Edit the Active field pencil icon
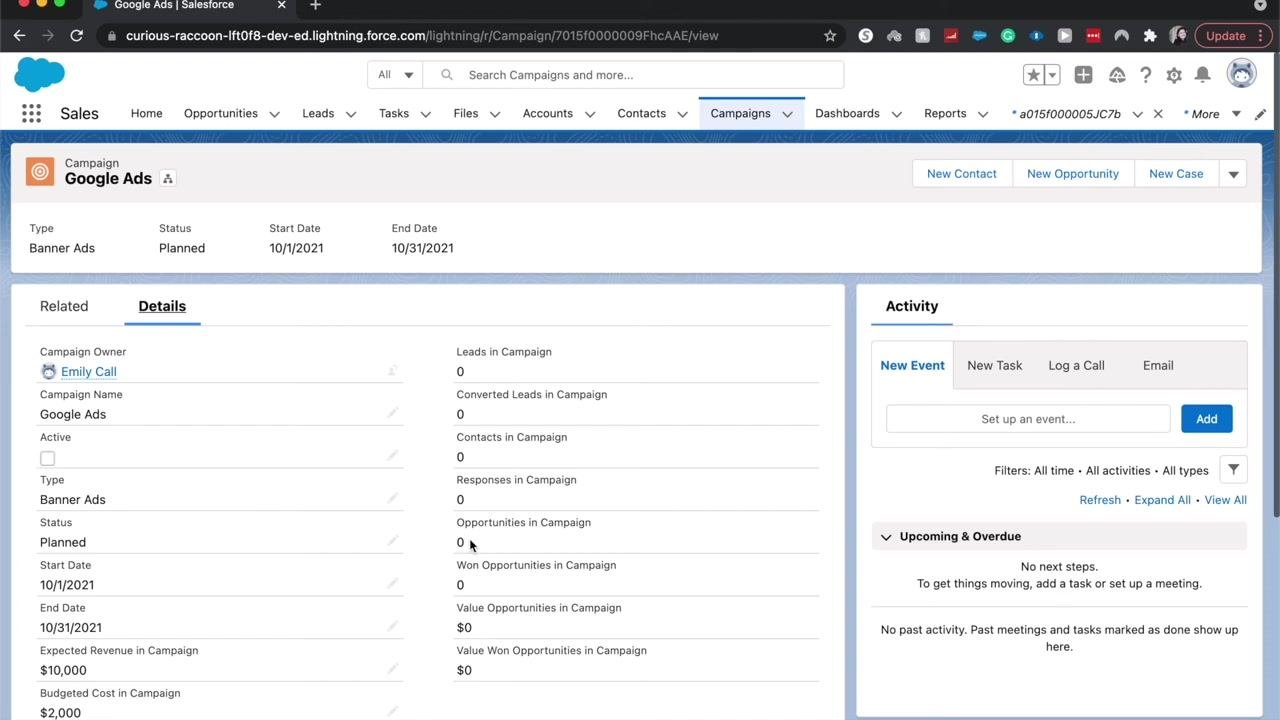Viewport: 1280px width, 720px height. [x=393, y=455]
